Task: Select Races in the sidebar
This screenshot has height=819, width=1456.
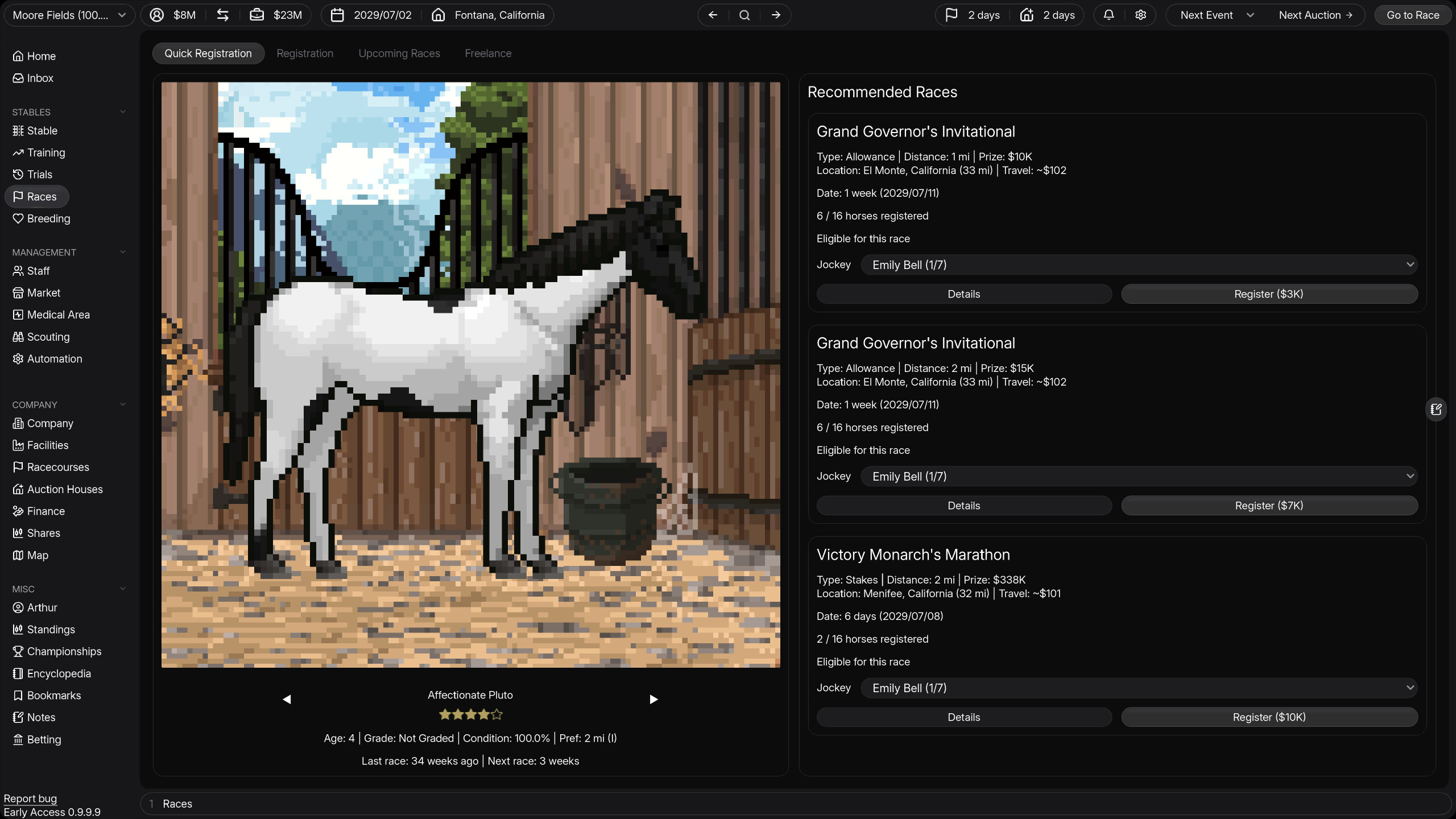Action: (x=36, y=196)
